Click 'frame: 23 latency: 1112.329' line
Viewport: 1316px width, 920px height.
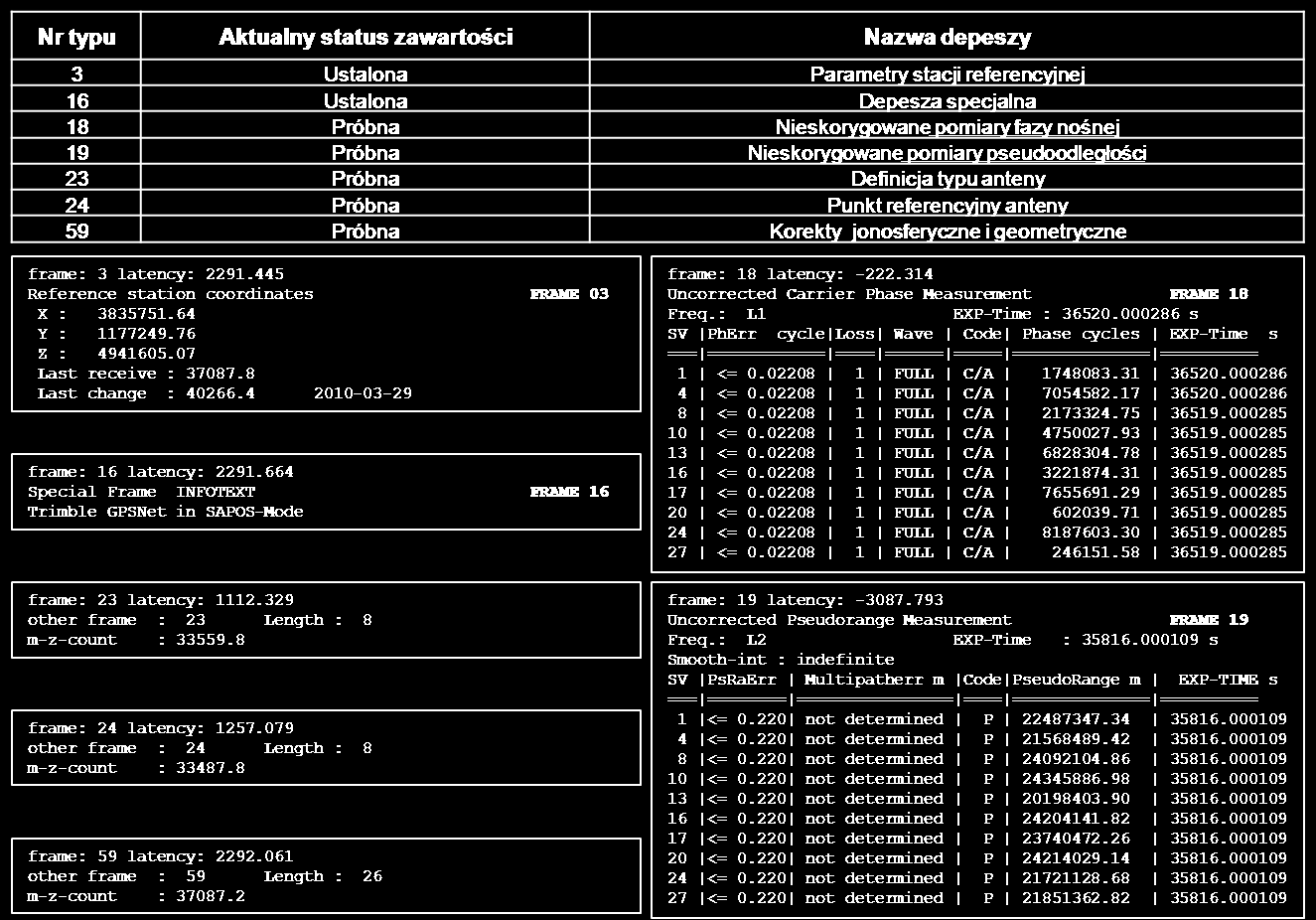(x=161, y=600)
